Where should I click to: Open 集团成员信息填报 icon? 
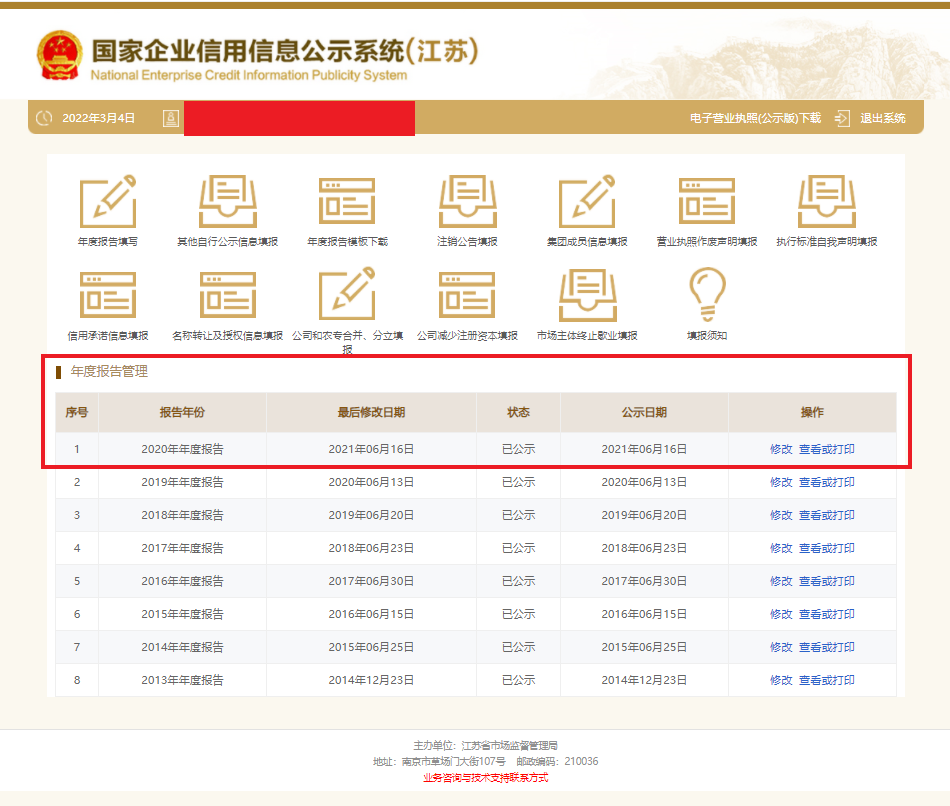[587, 202]
